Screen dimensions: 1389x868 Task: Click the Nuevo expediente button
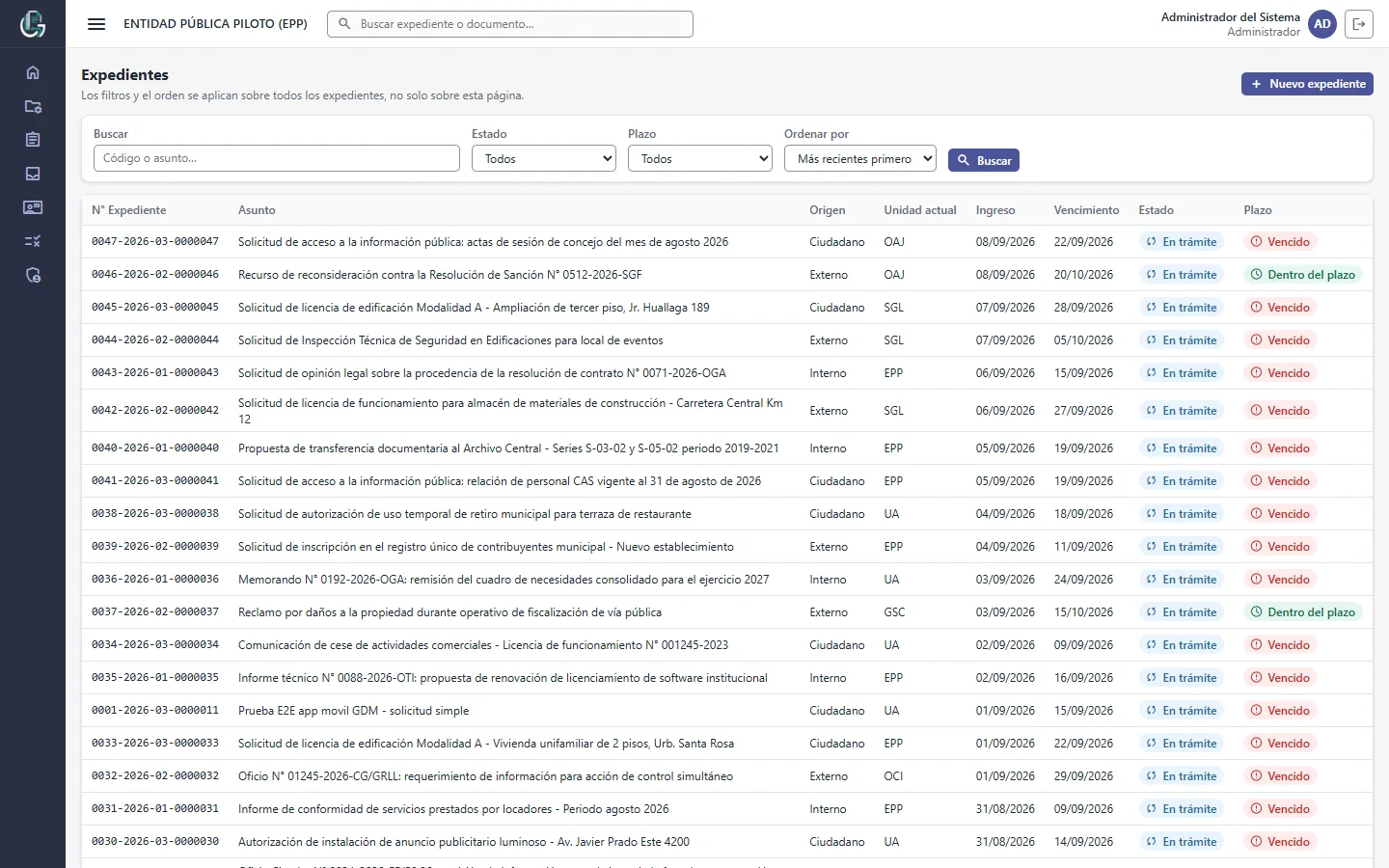pos(1307,84)
